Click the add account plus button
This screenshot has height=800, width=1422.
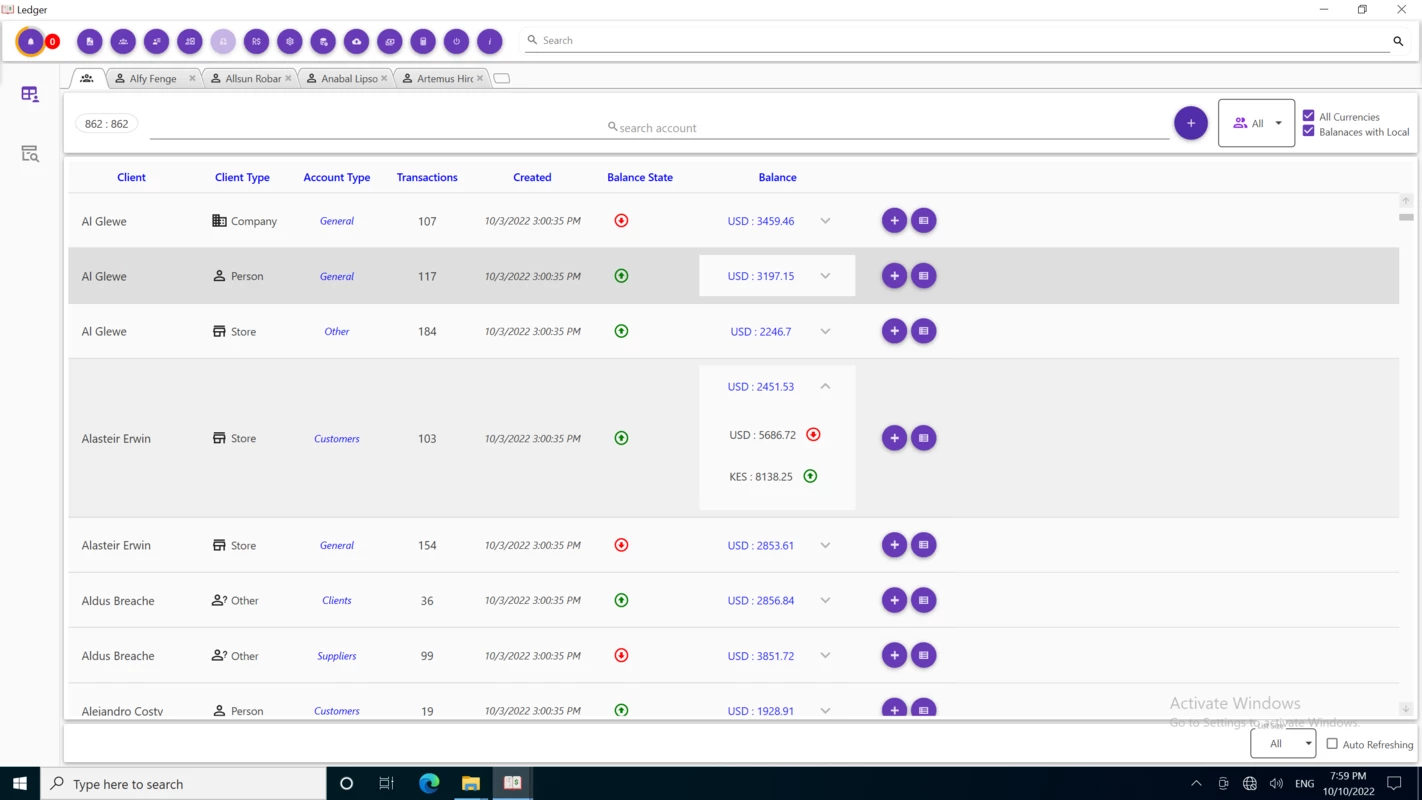[x=1190, y=123]
